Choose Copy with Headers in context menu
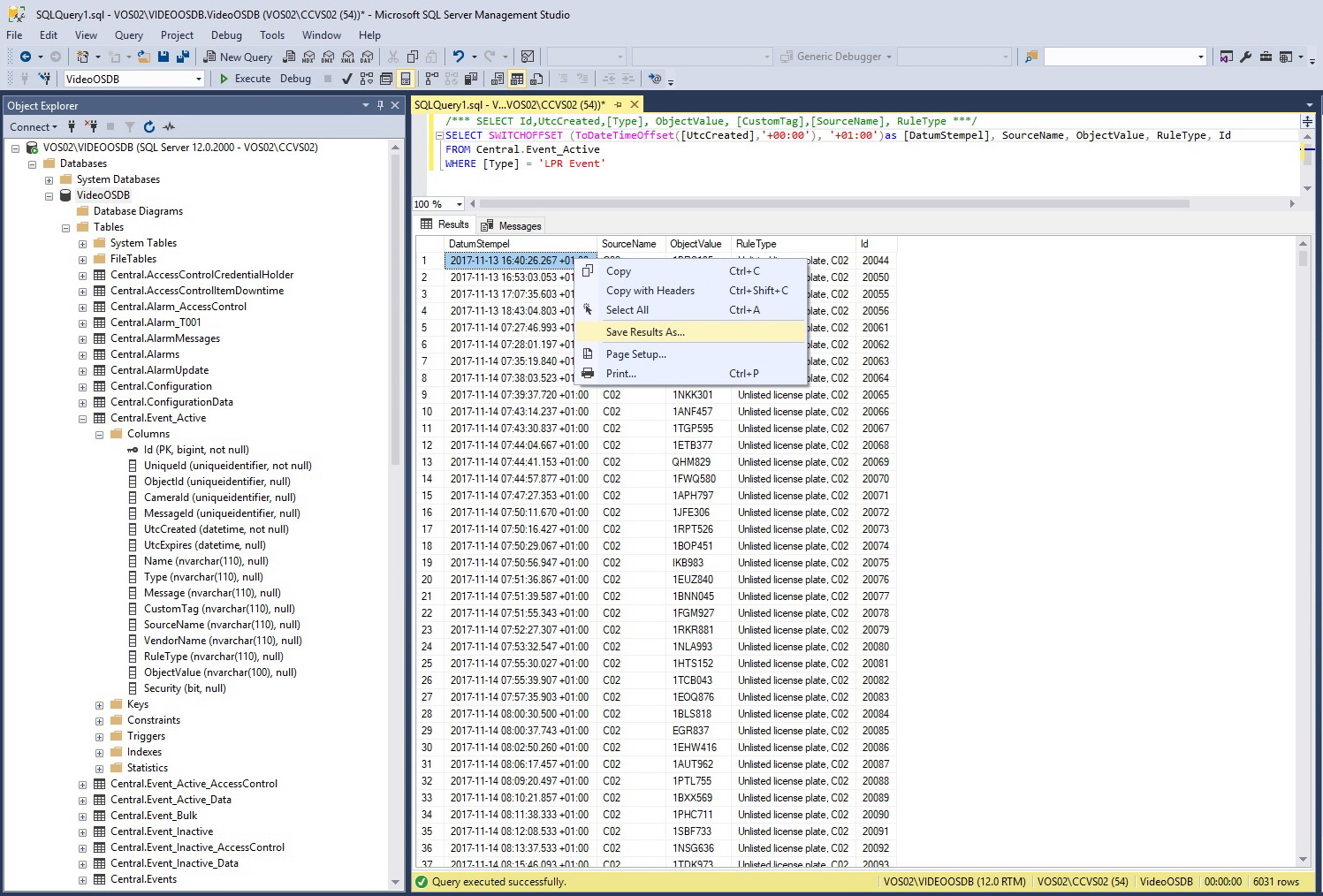The image size is (1323, 896). (x=691, y=291)
